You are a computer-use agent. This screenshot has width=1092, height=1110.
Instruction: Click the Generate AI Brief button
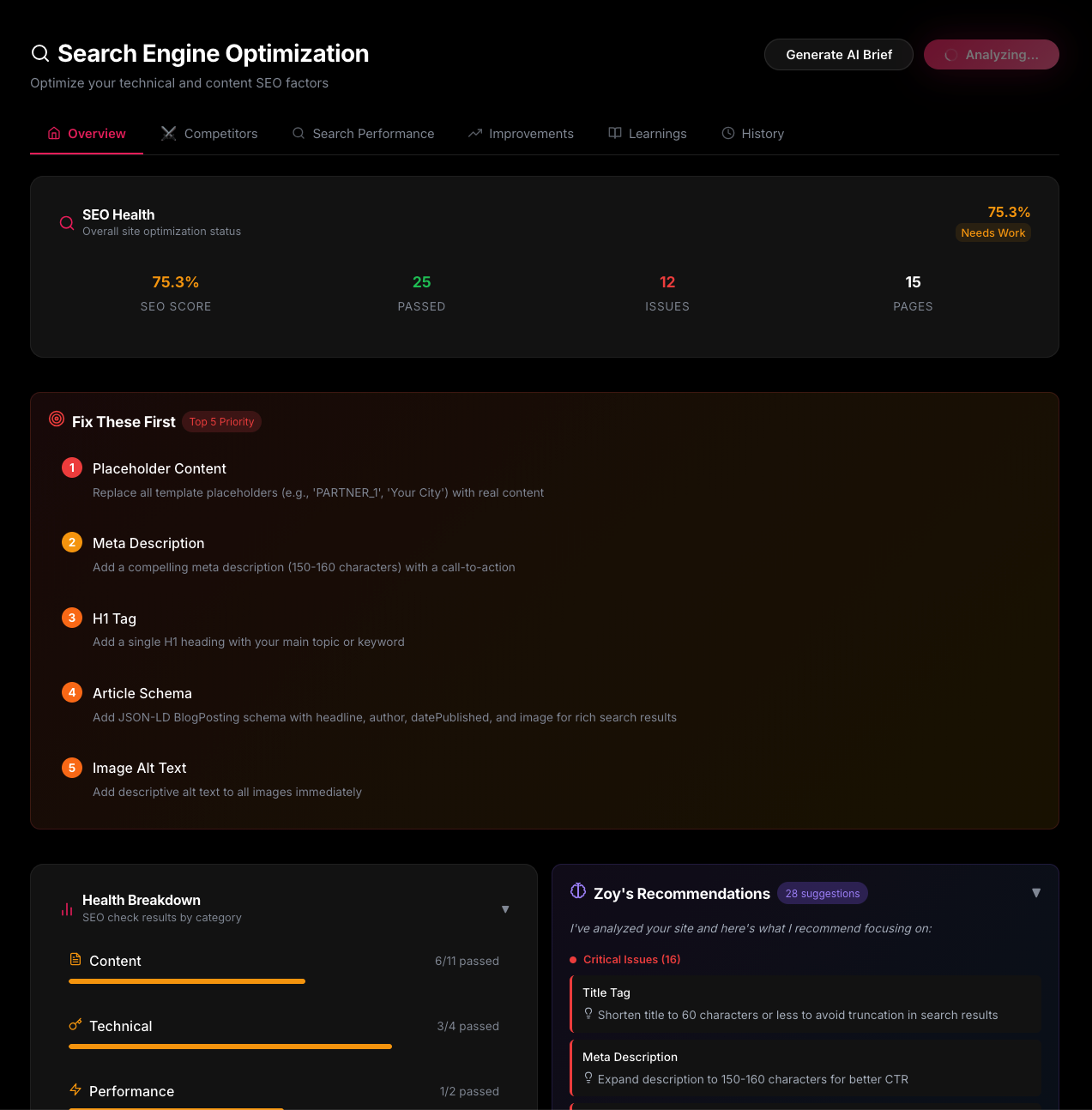coord(838,54)
